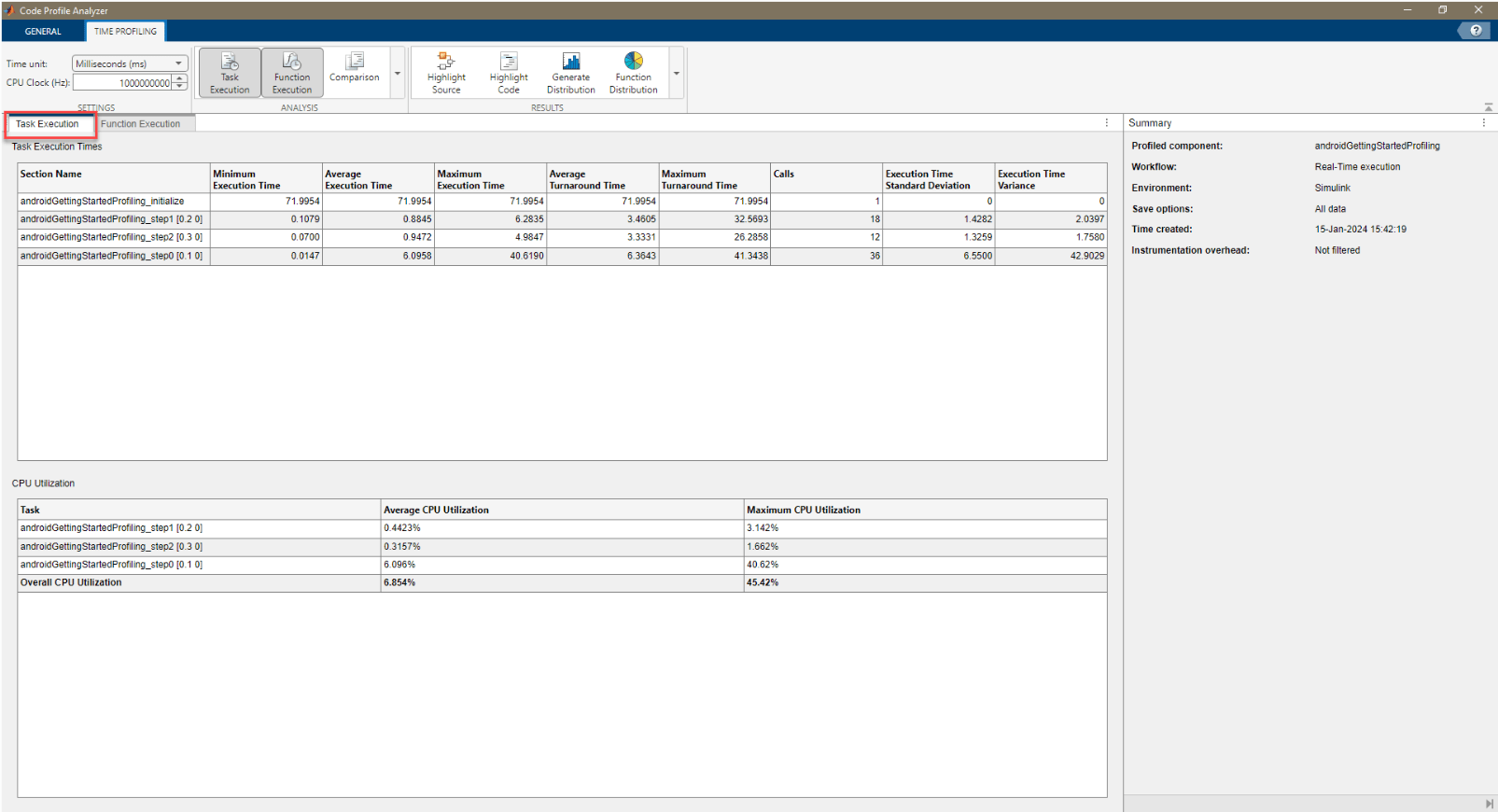Open the Time unit dropdown
The height and width of the screenshot is (812, 1498).
pyautogui.click(x=130, y=63)
